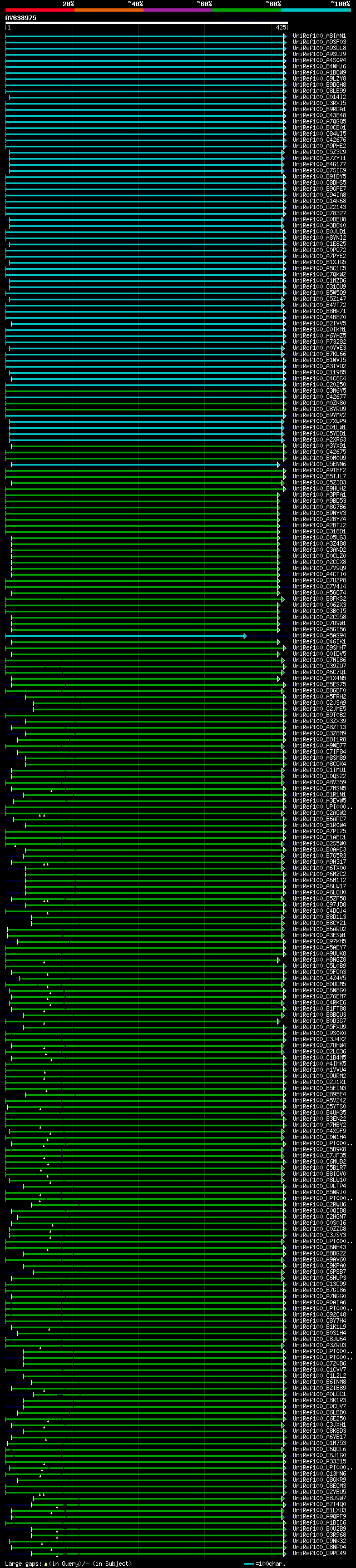Click the white query sequence bar
Image resolution: width=356 pixels, height=1568 pixels.
(147, 22)
